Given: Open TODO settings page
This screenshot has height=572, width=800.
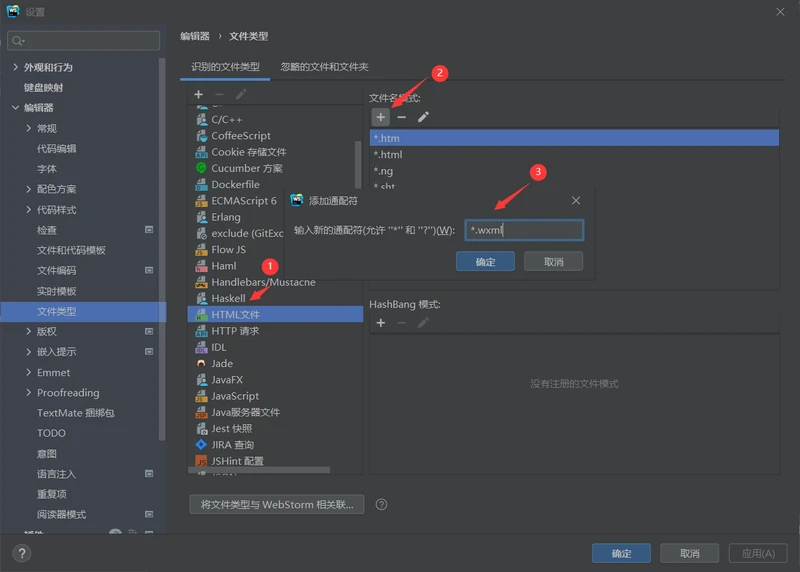Looking at the screenshot, I should [x=51, y=433].
